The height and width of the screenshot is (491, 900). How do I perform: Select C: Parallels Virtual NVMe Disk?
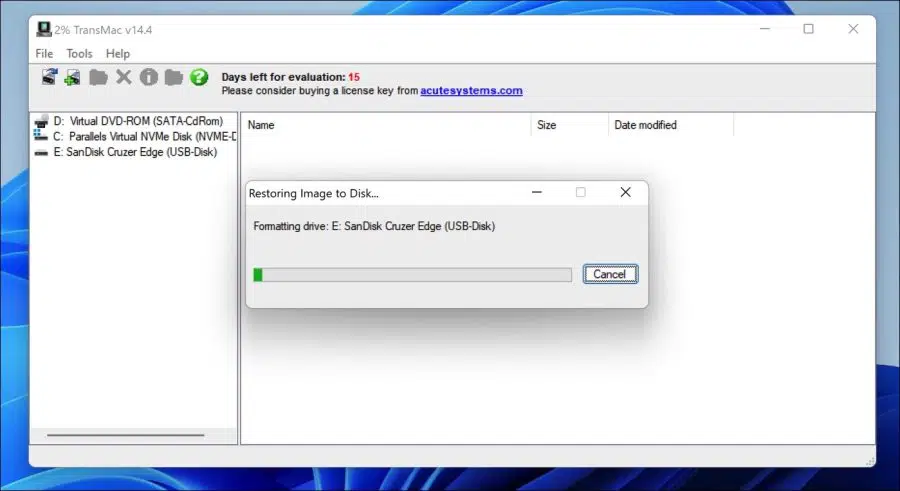pos(145,136)
